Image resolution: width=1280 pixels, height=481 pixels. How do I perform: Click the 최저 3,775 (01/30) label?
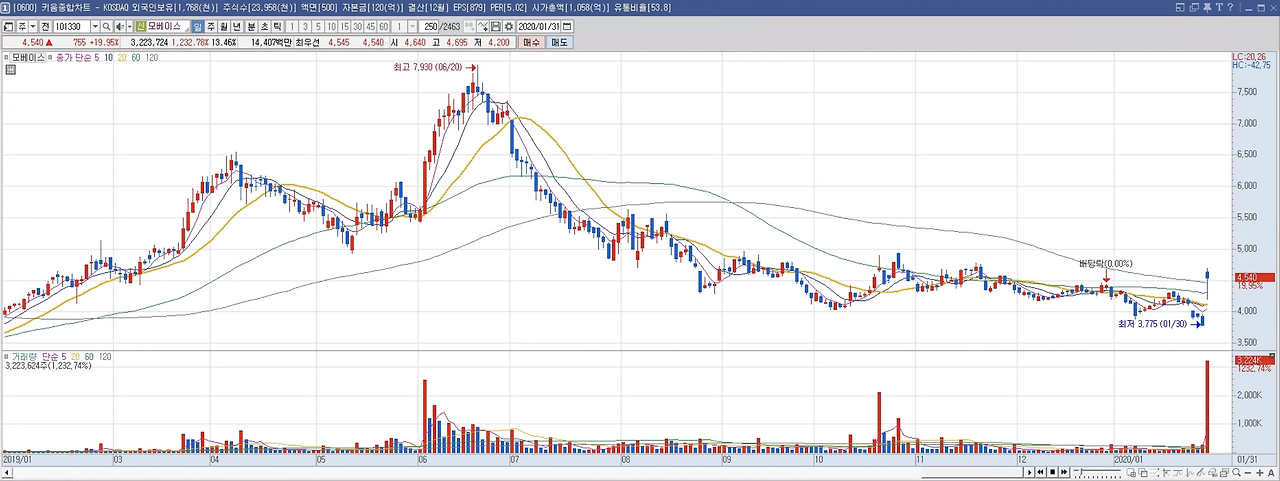point(1152,323)
